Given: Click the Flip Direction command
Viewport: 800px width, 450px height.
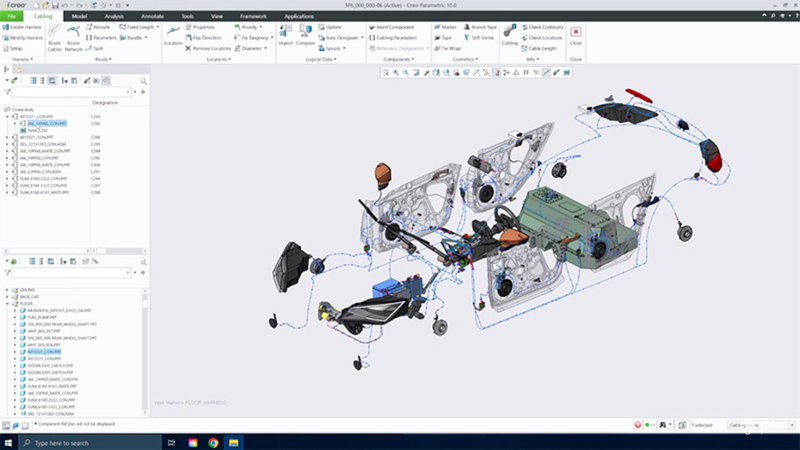Looking at the screenshot, I should point(207,38).
